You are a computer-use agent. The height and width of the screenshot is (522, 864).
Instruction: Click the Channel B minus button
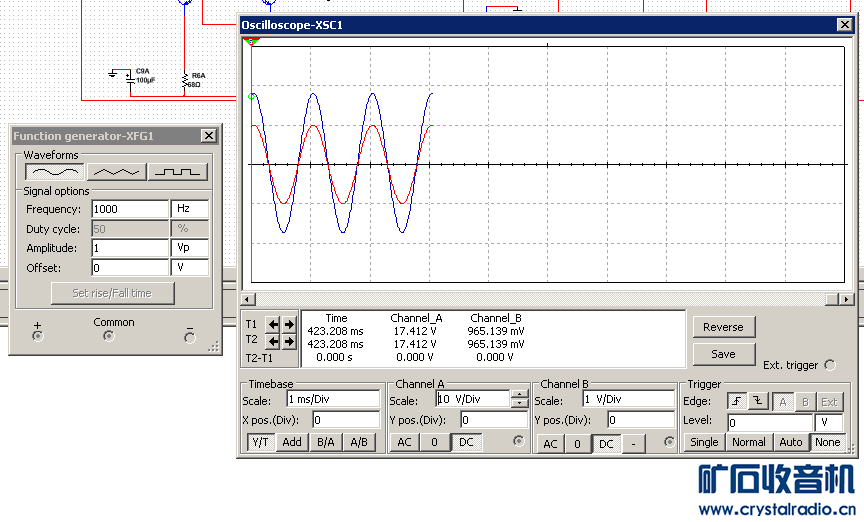point(634,444)
